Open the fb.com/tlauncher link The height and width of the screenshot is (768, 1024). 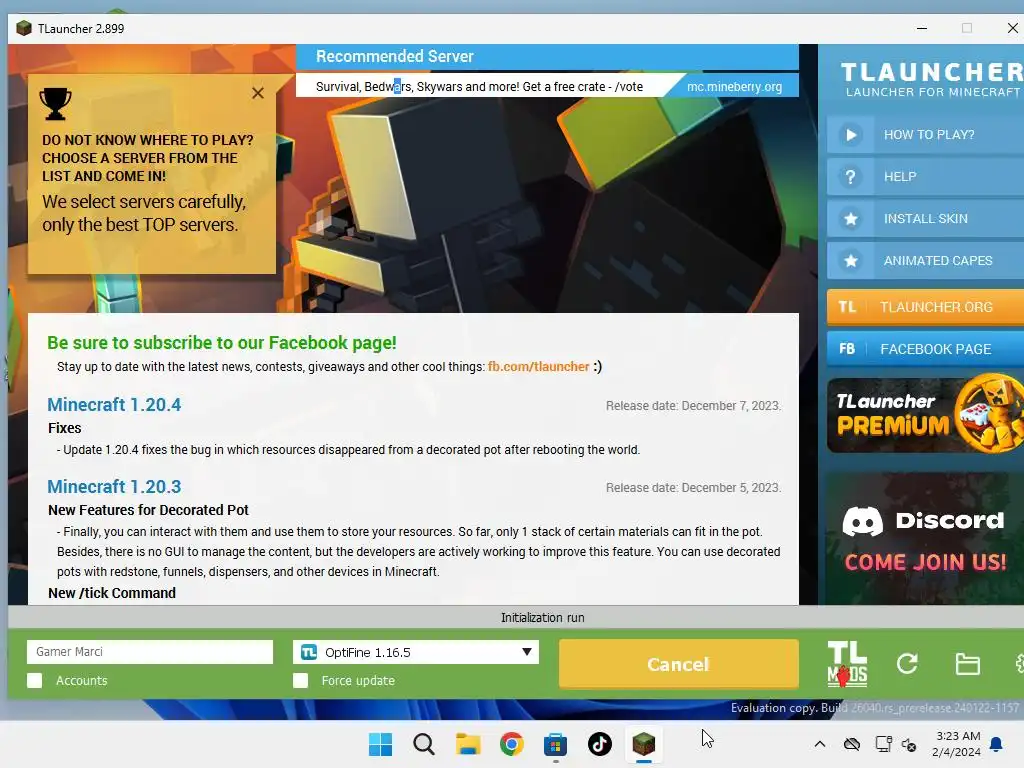(x=538, y=367)
